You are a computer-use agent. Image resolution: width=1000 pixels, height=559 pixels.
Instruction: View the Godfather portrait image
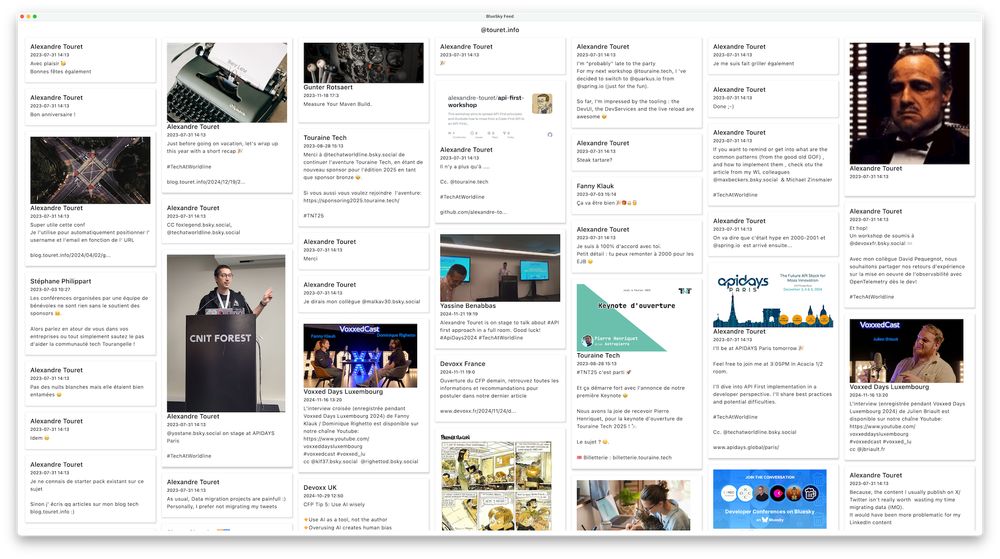point(909,103)
